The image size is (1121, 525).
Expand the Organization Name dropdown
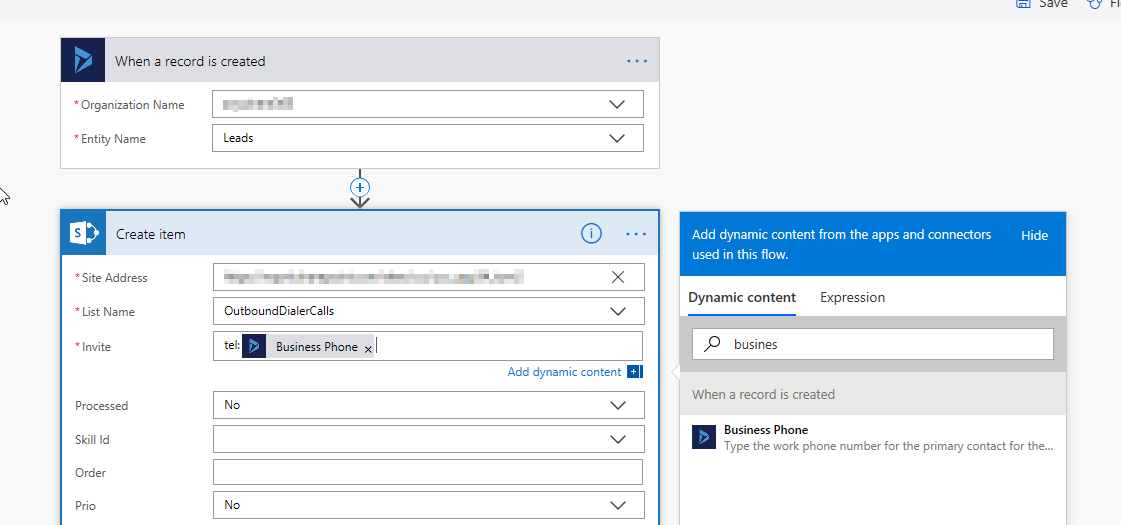(617, 104)
